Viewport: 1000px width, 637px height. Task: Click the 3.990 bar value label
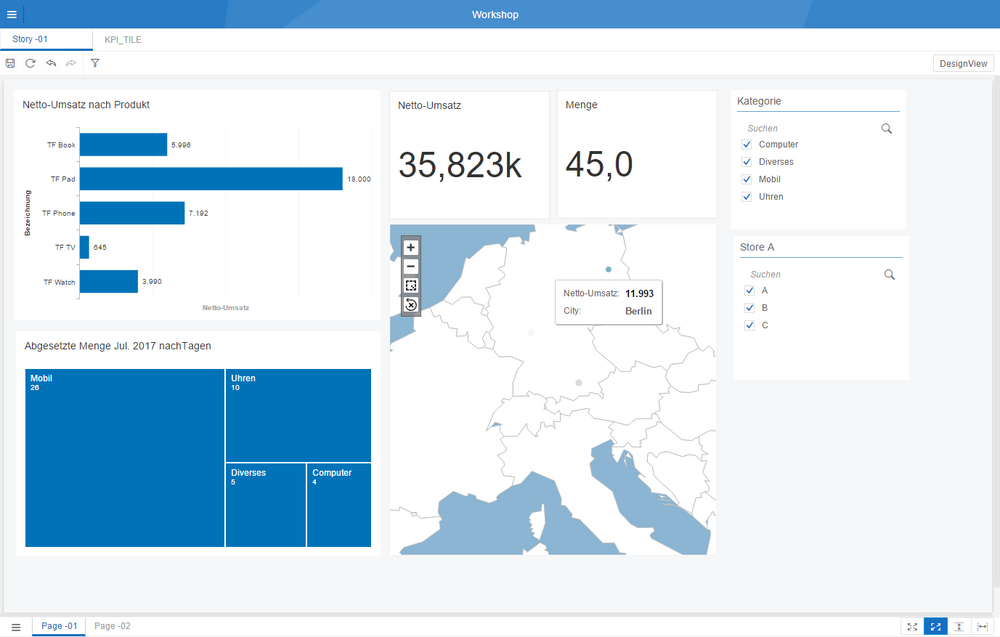coord(152,281)
